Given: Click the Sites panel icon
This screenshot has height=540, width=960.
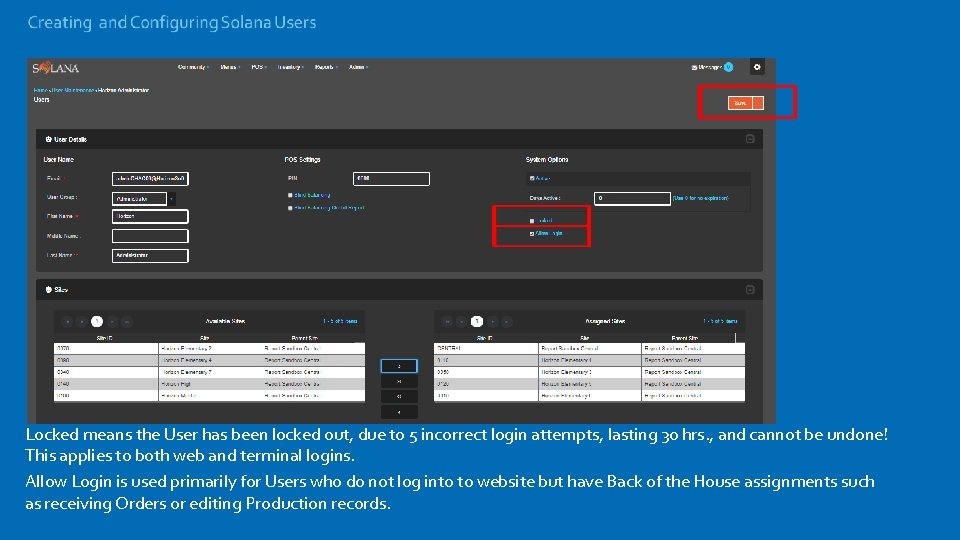Looking at the screenshot, I should 48,290.
